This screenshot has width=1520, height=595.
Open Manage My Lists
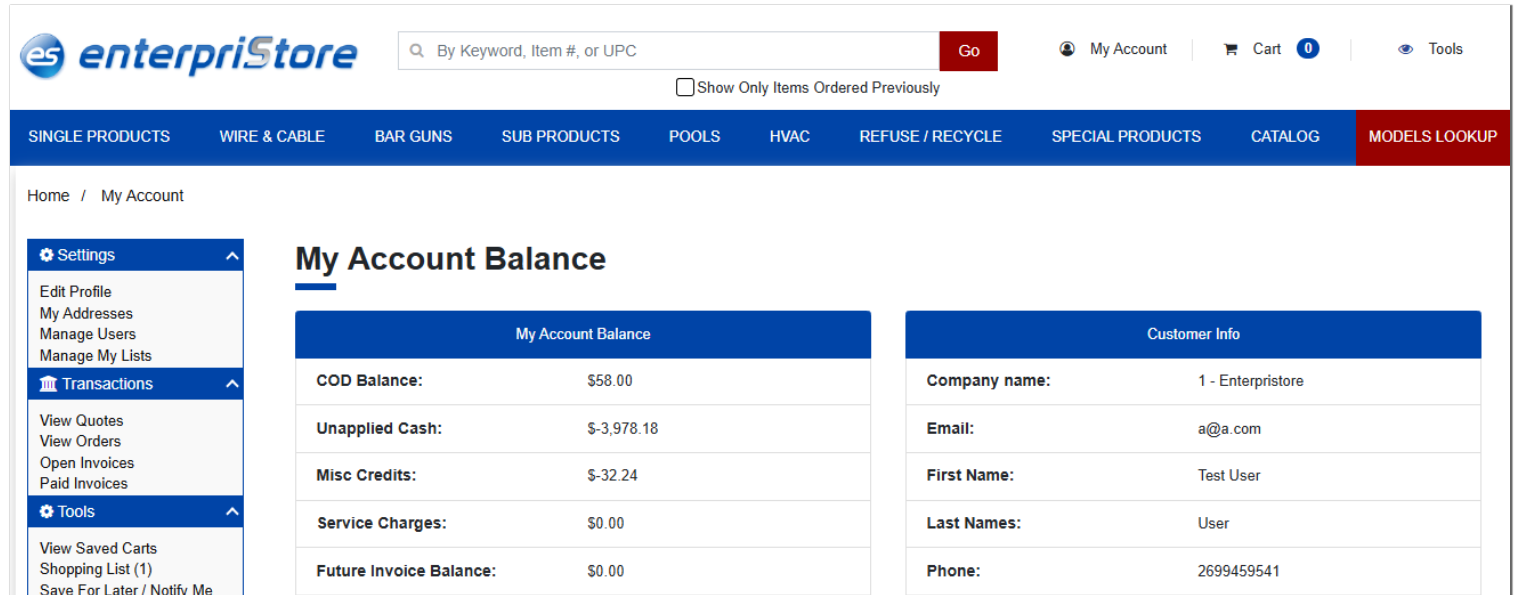[95, 356]
